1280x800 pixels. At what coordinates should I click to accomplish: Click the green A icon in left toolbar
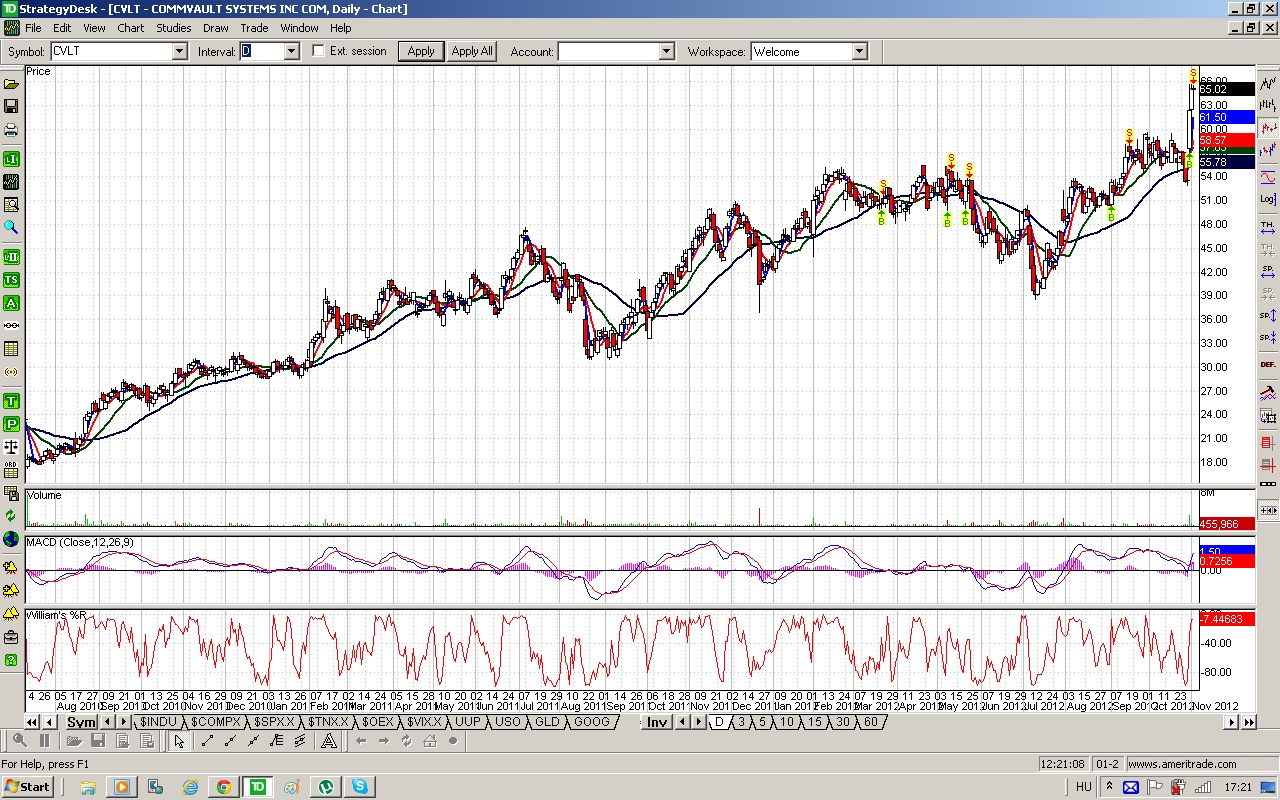click(11, 303)
